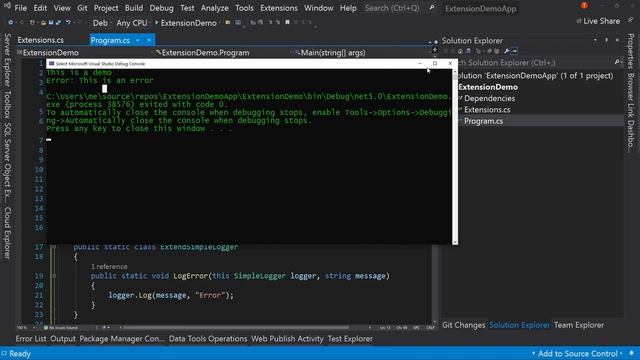Open the Debug menu
The width and height of the screenshot is (640, 360).
click(161, 8)
